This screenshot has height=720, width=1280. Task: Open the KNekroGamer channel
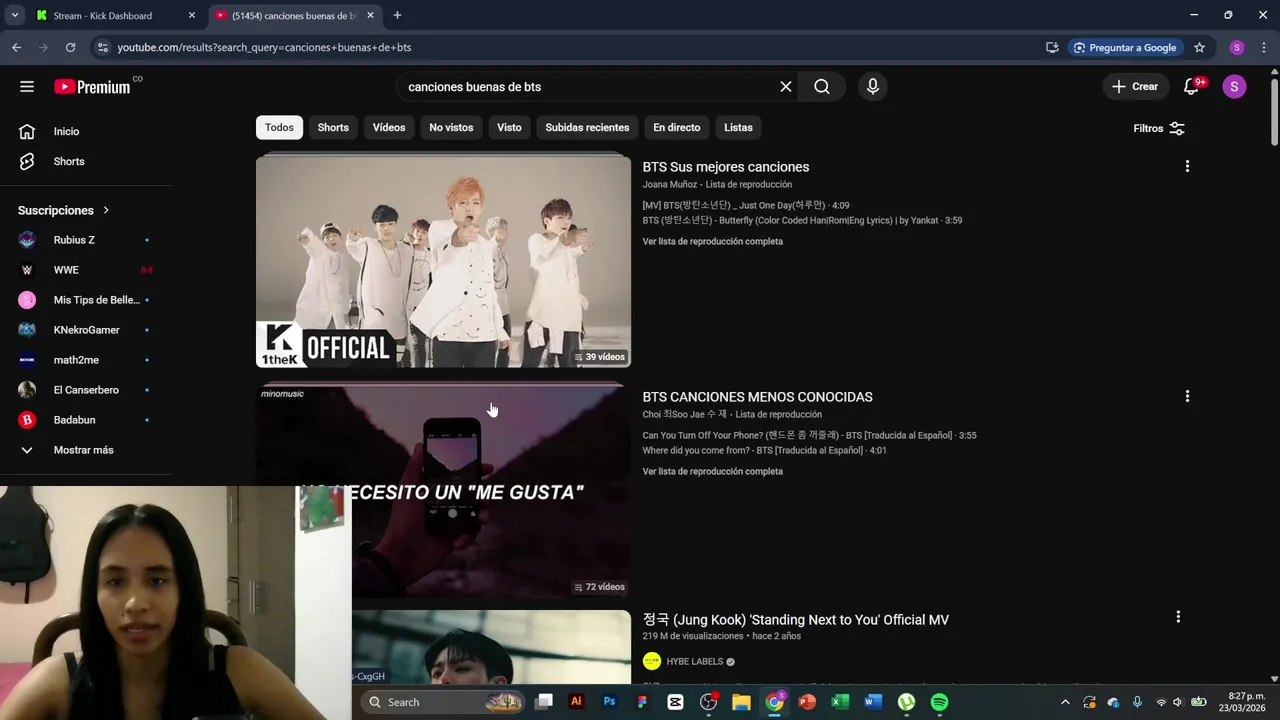click(86, 330)
